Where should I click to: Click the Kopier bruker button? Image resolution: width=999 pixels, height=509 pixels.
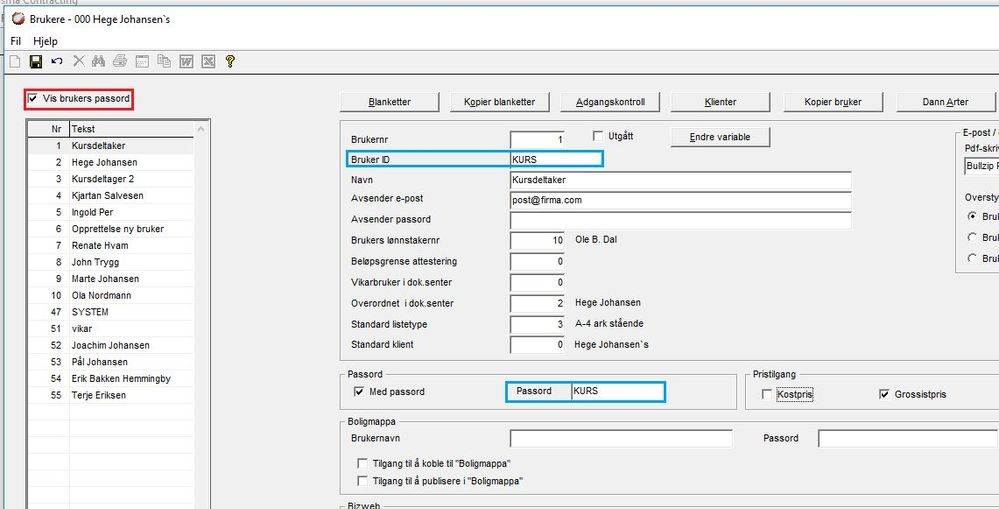pyautogui.click(x=833, y=102)
